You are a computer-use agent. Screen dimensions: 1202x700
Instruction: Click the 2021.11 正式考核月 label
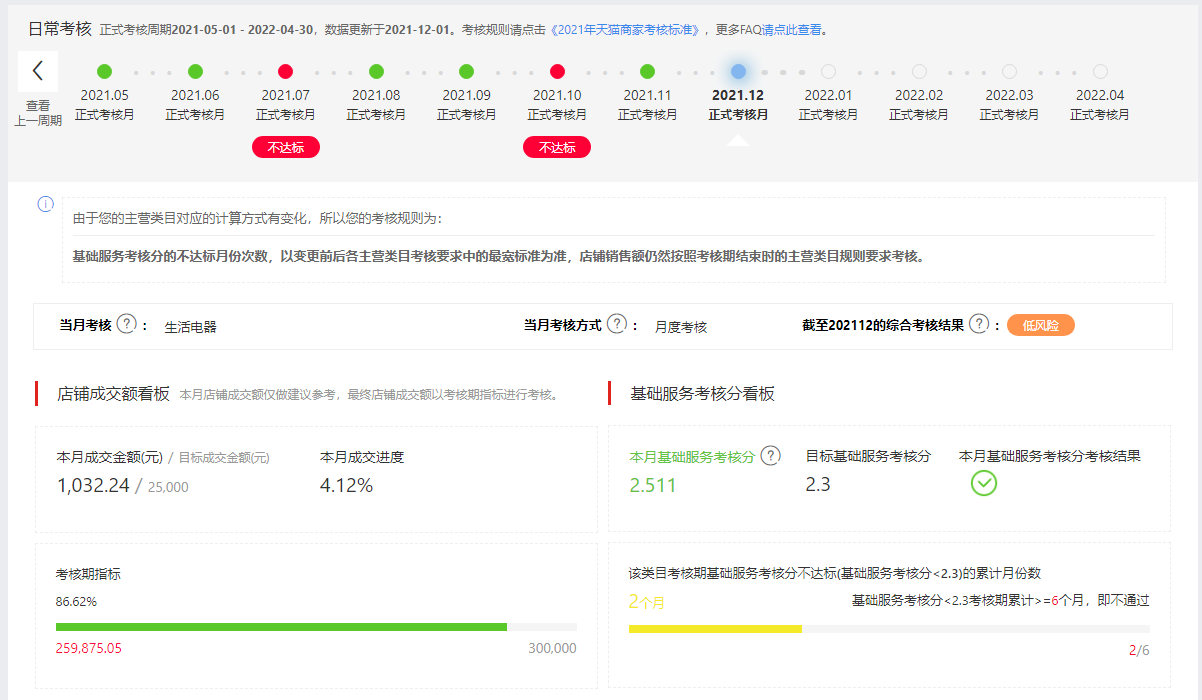tap(647, 104)
